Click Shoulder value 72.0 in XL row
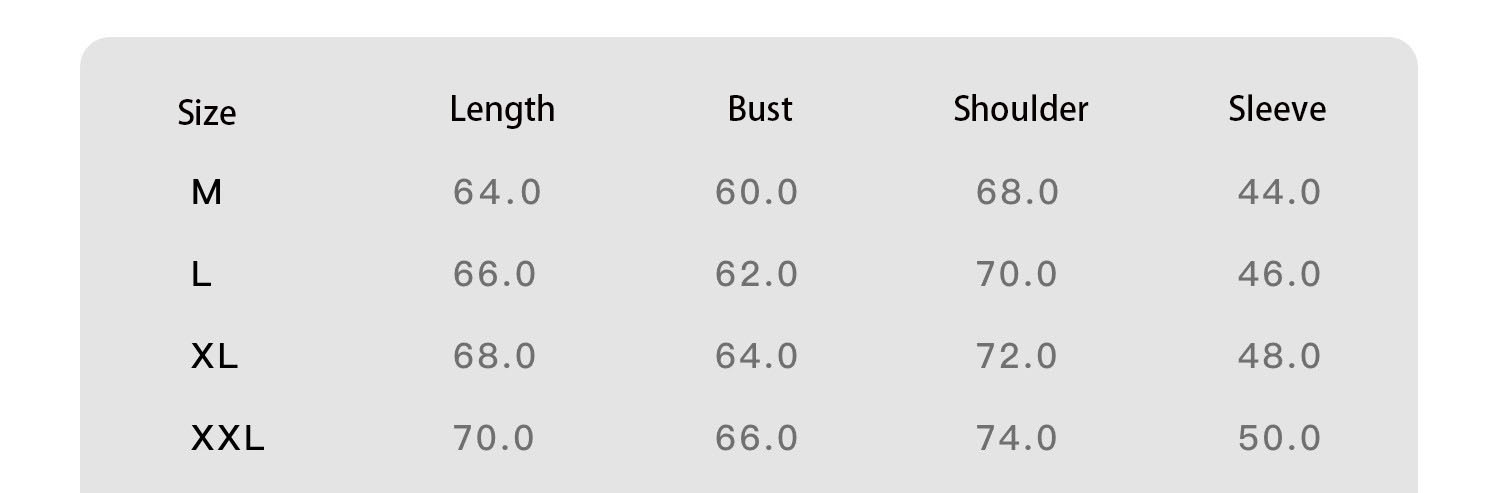The image size is (1500, 493). point(1017,356)
